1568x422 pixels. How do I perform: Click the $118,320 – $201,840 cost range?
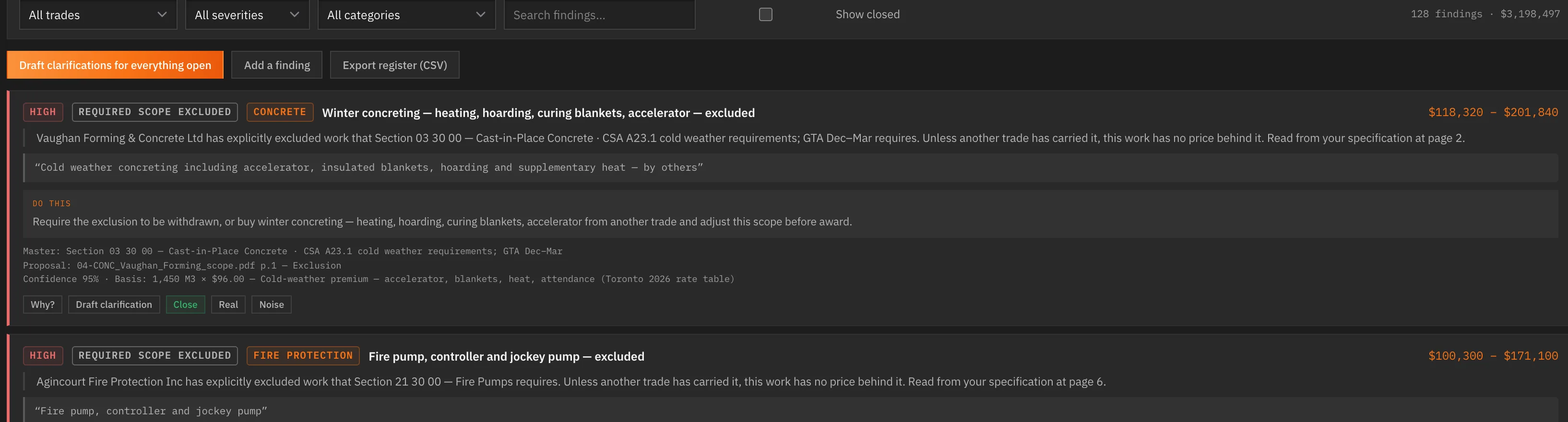1493,113
